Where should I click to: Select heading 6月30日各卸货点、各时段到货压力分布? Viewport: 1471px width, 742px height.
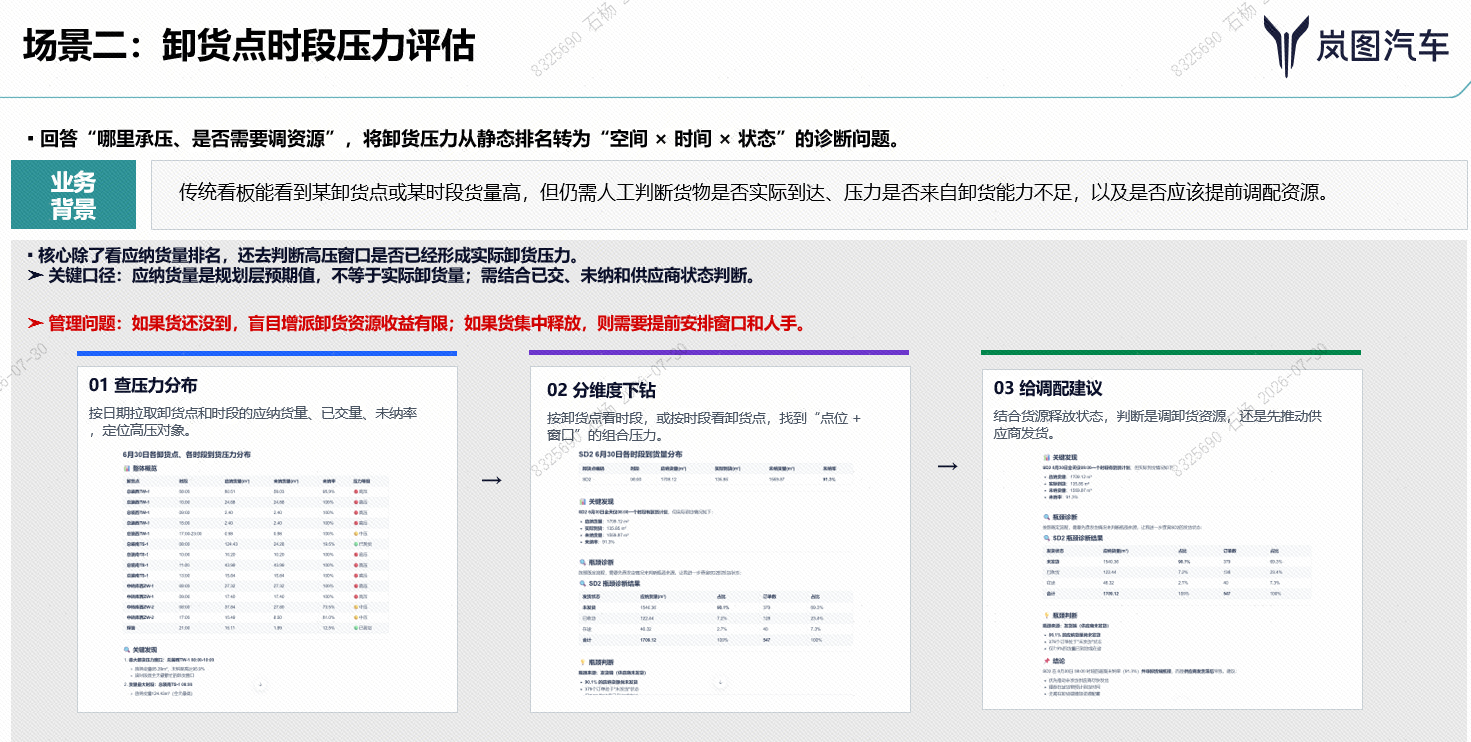click(x=187, y=455)
